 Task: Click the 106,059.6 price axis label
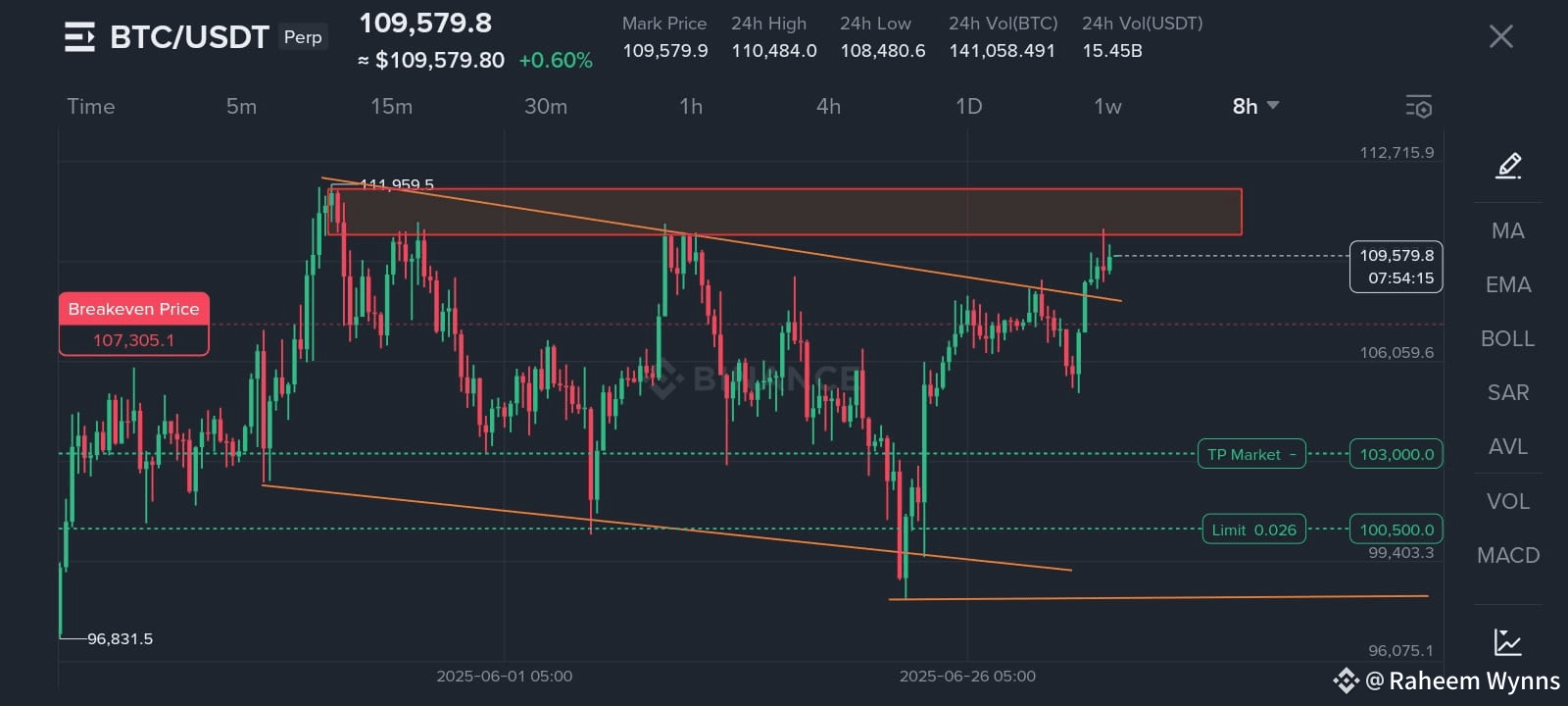tap(1396, 352)
